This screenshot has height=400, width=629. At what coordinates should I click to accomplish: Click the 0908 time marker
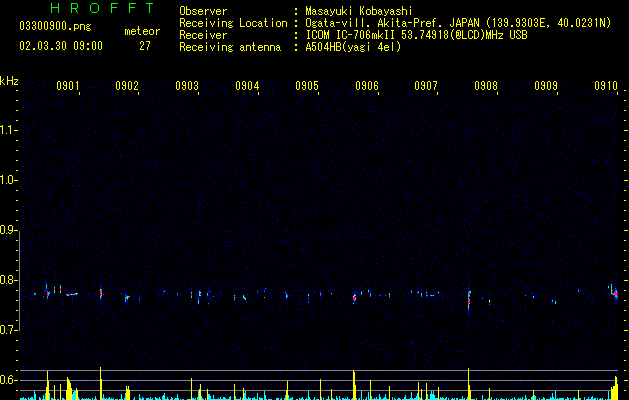click(486, 86)
